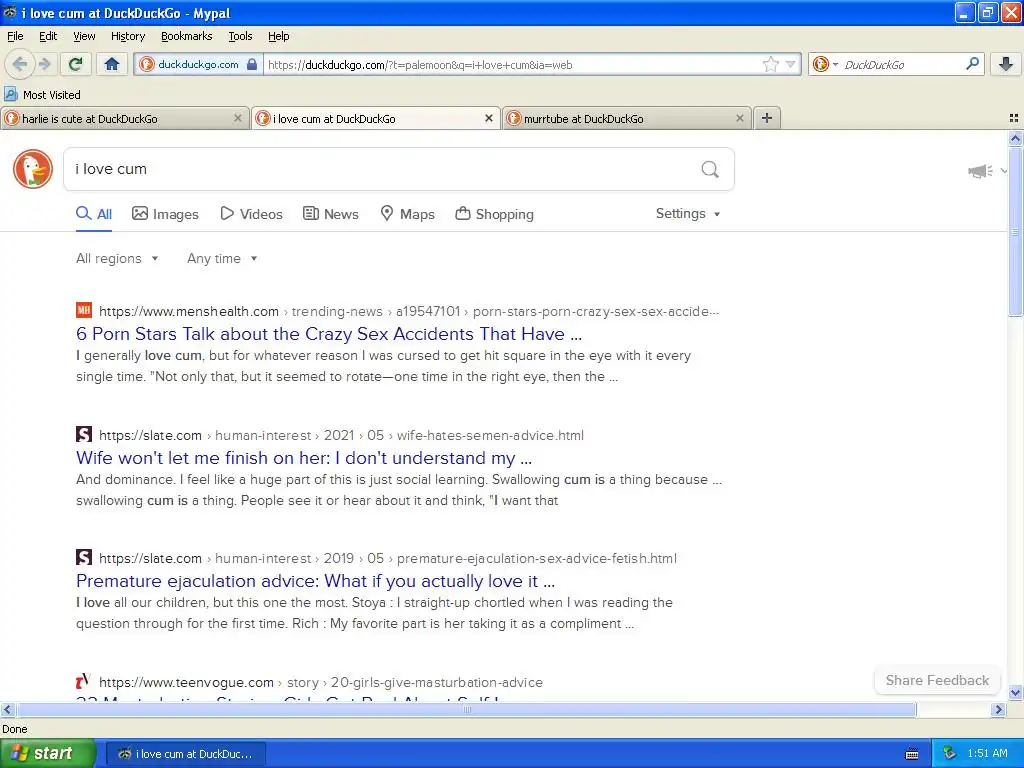The image size is (1024, 768).
Task: Click the DuckDuckGo duck logo
Action: pyautogui.click(x=33, y=169)
